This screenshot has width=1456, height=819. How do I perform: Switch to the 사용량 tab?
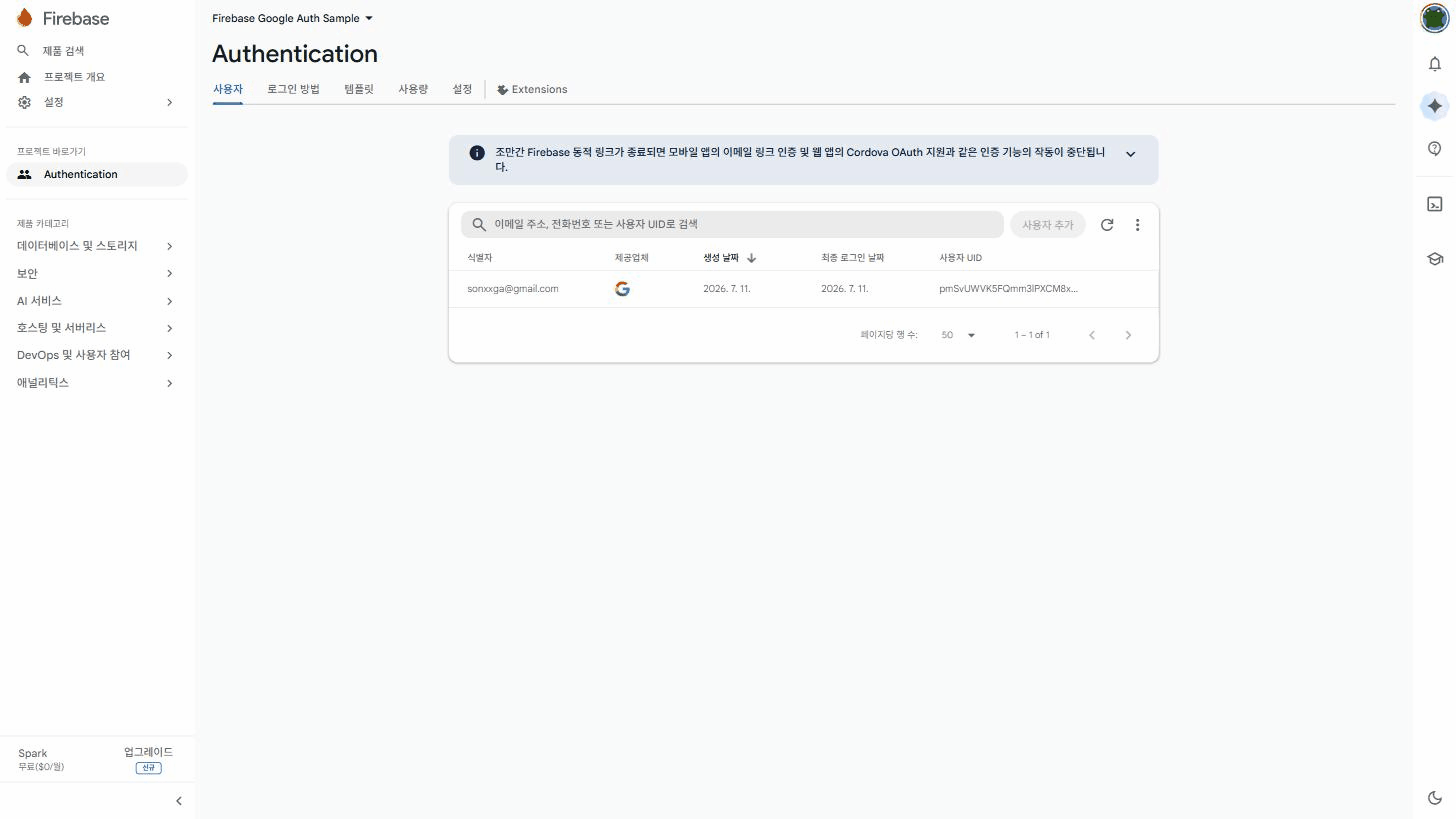click(x=413, y=89)
